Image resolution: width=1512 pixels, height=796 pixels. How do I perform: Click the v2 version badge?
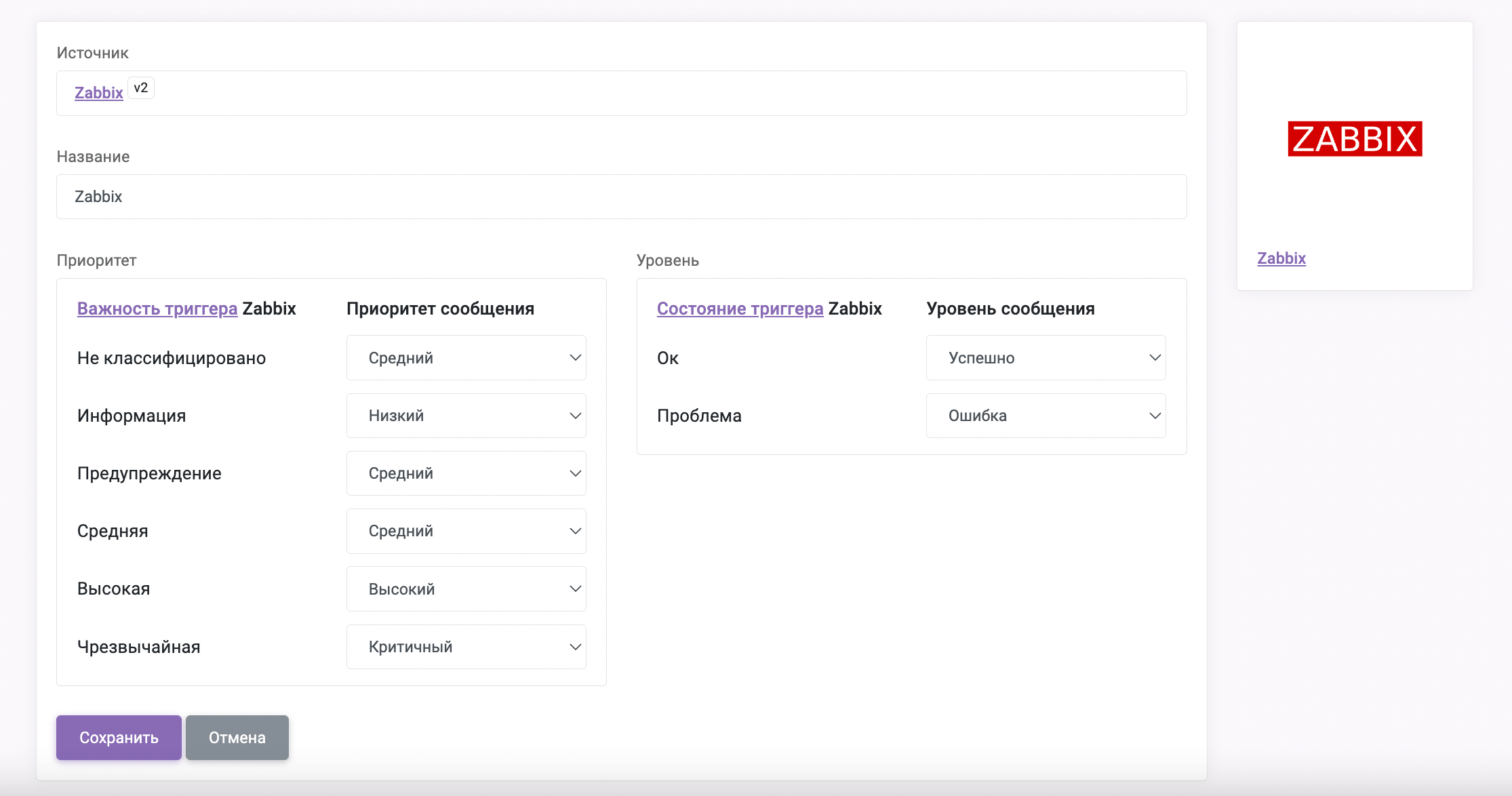pos(141,88)
